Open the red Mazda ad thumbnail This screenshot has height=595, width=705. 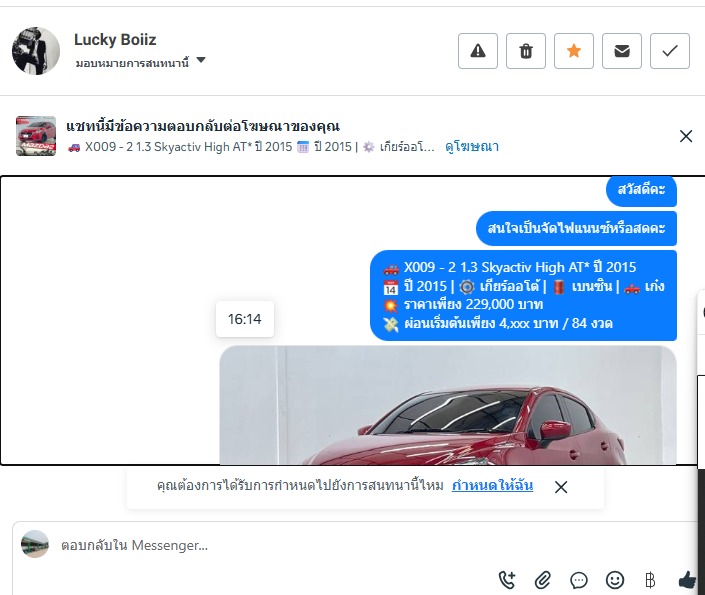[36, 136]
